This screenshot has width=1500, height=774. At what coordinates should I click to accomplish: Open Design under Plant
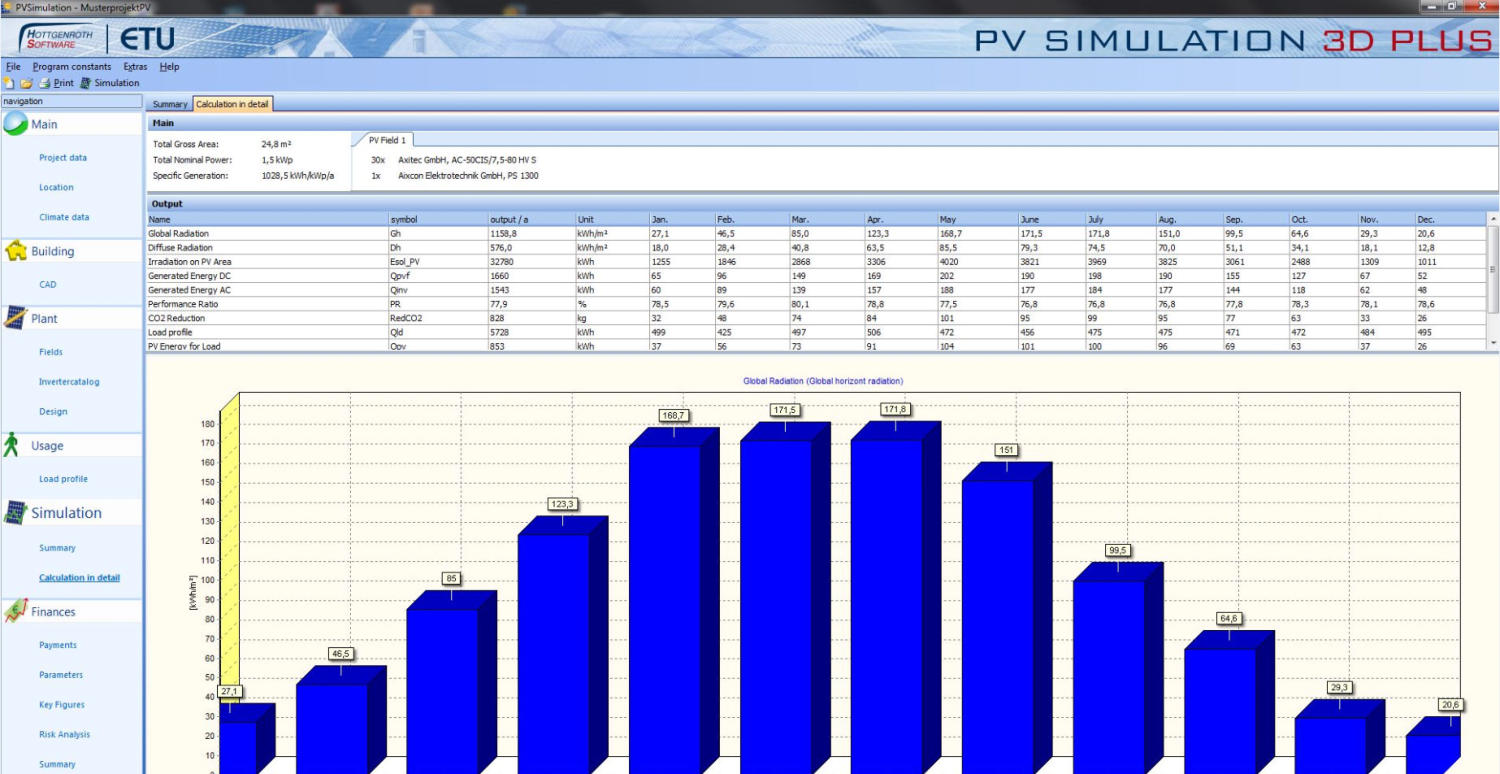[x=53, y=411]
